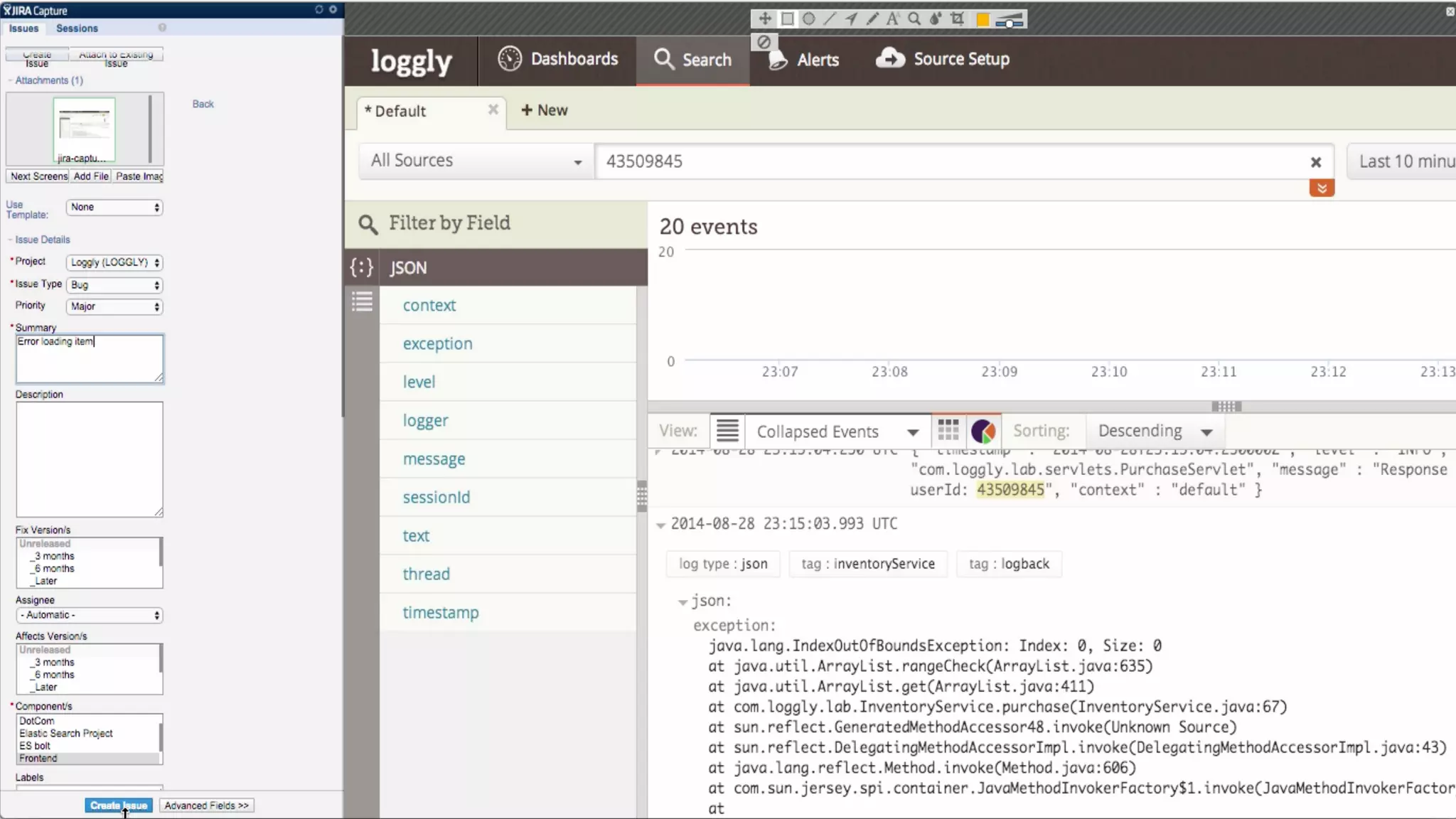1456x819 pixels.
Task: Click into the Description text area
Action: tap(90, 459)
